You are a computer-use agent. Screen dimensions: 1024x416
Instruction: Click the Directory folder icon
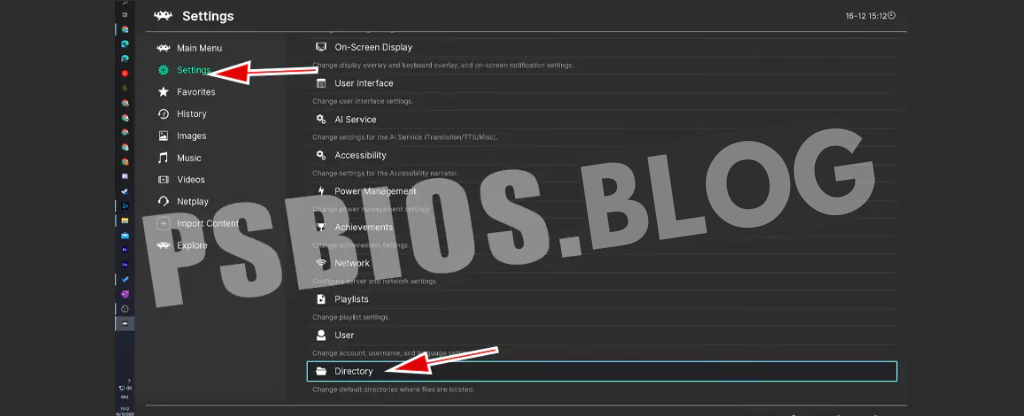pos(321,371)
